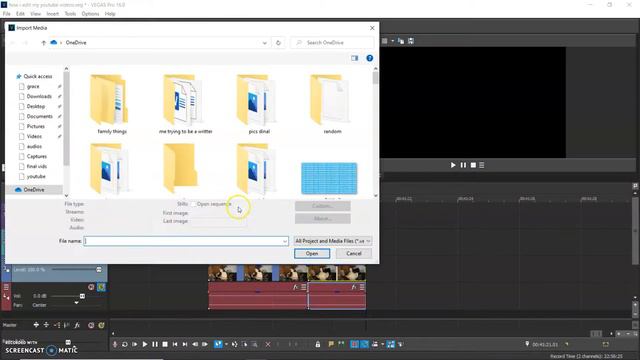Viewport: 640px width, 360px height.
Task: Click Save Snapshot icon above the preview
Action: pyautogui.click(x=411, y=41)
